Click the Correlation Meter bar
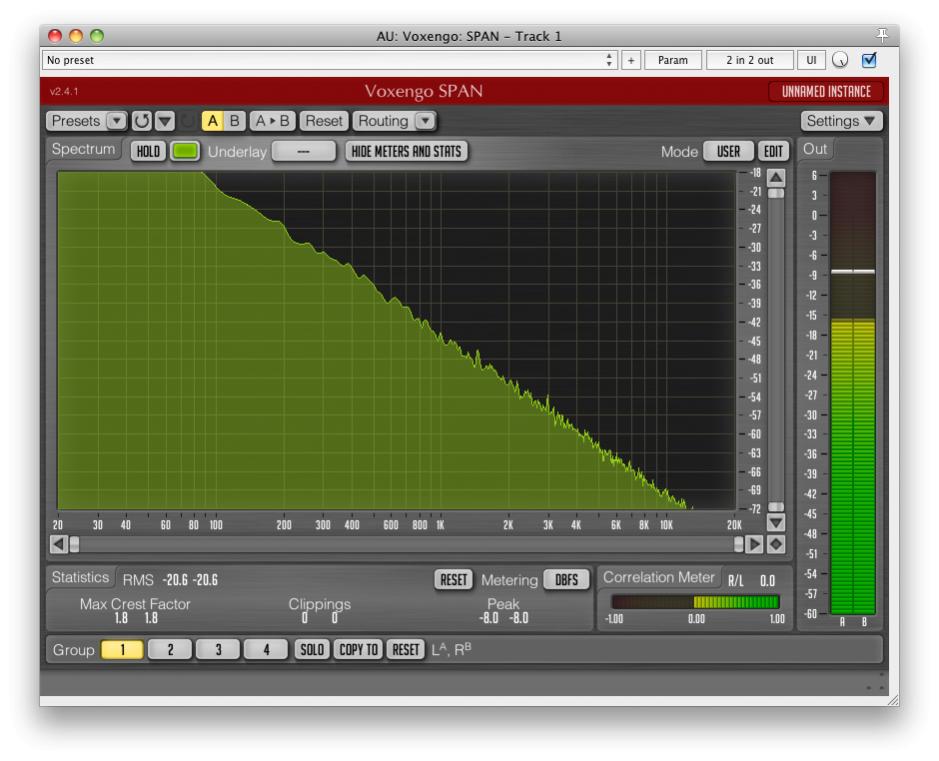The image size is (939, 761). (x=695, y=601)
